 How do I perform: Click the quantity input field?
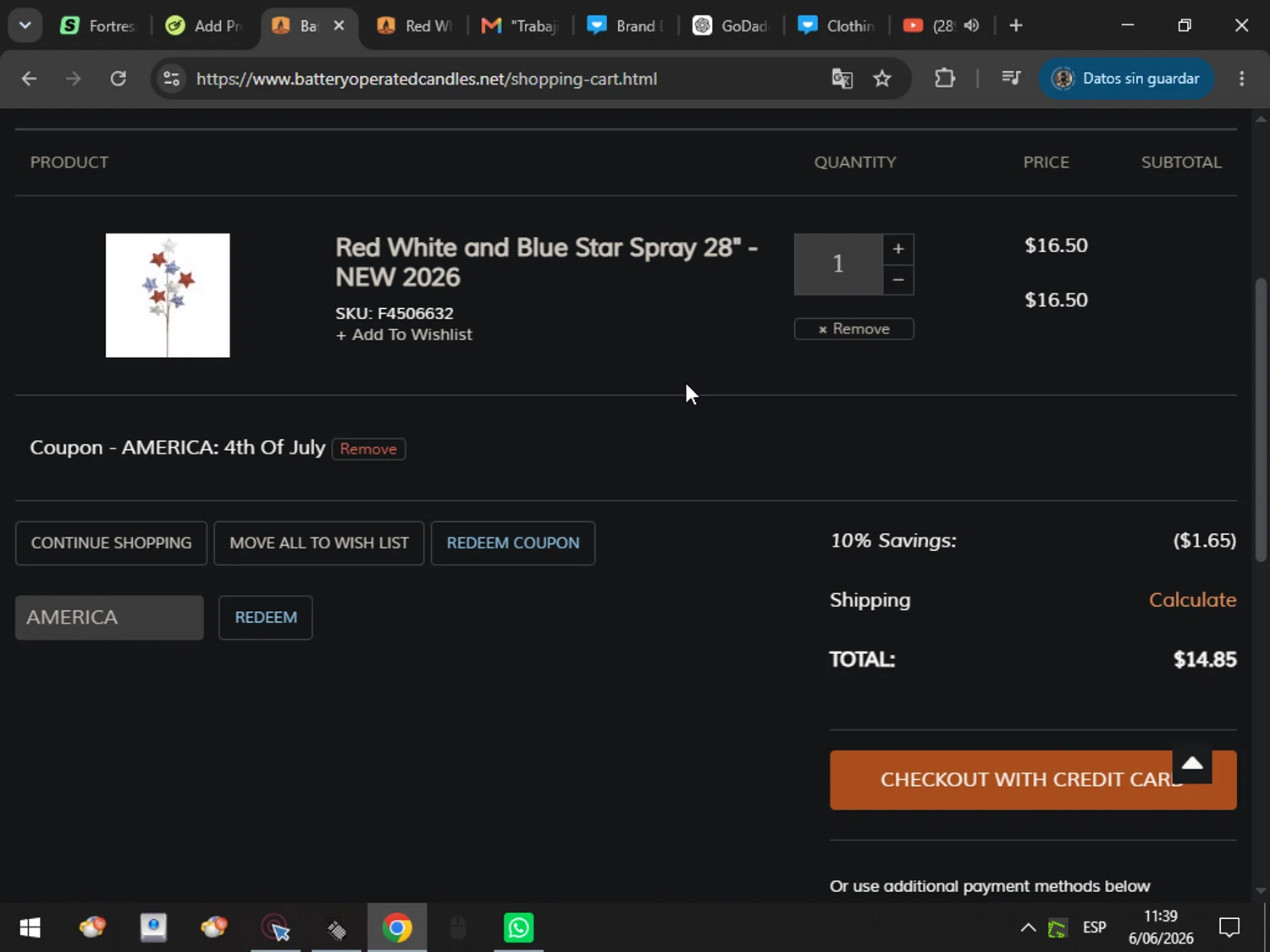(838, 264)
